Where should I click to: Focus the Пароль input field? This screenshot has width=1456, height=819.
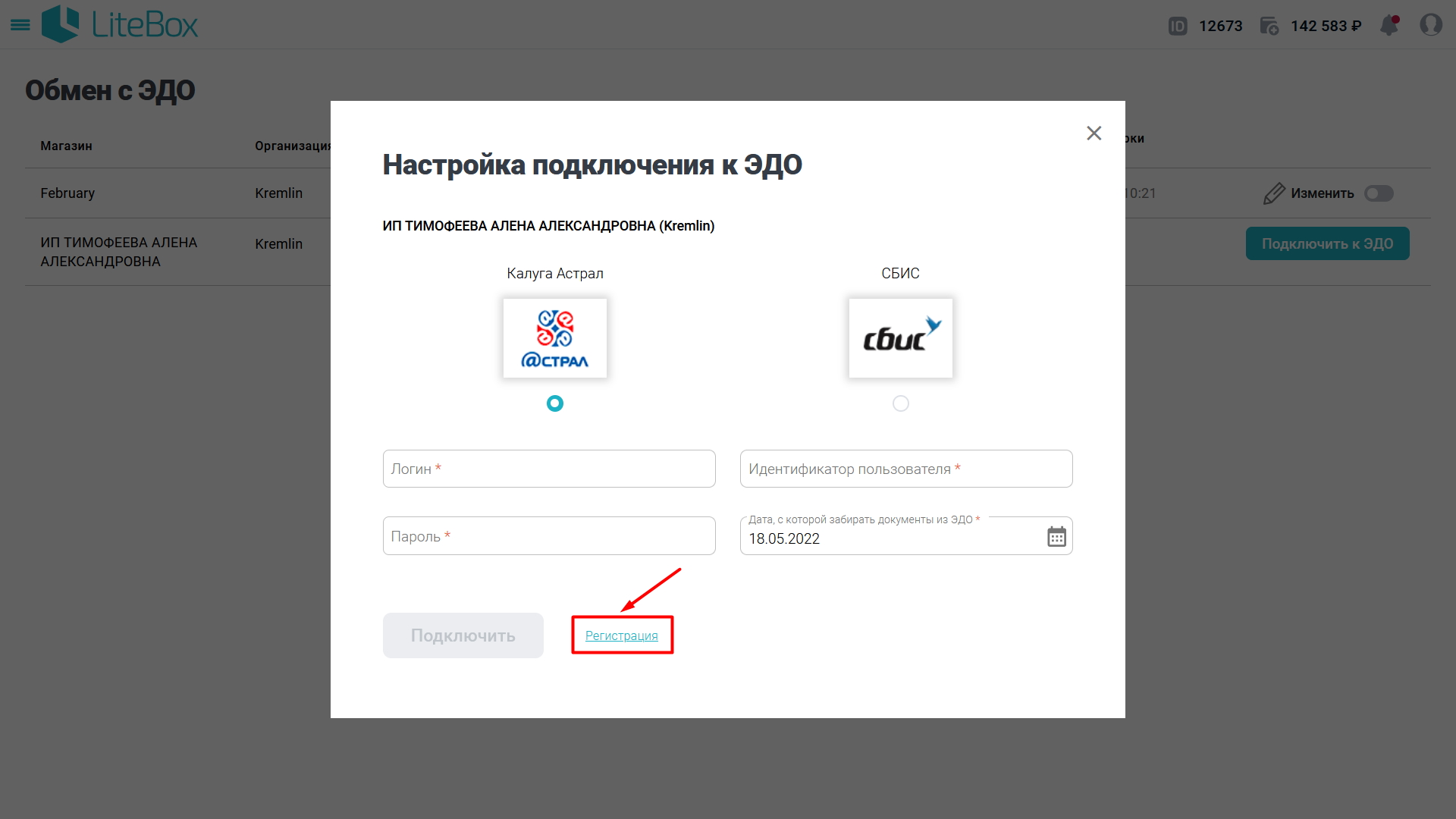coord(549,536)
